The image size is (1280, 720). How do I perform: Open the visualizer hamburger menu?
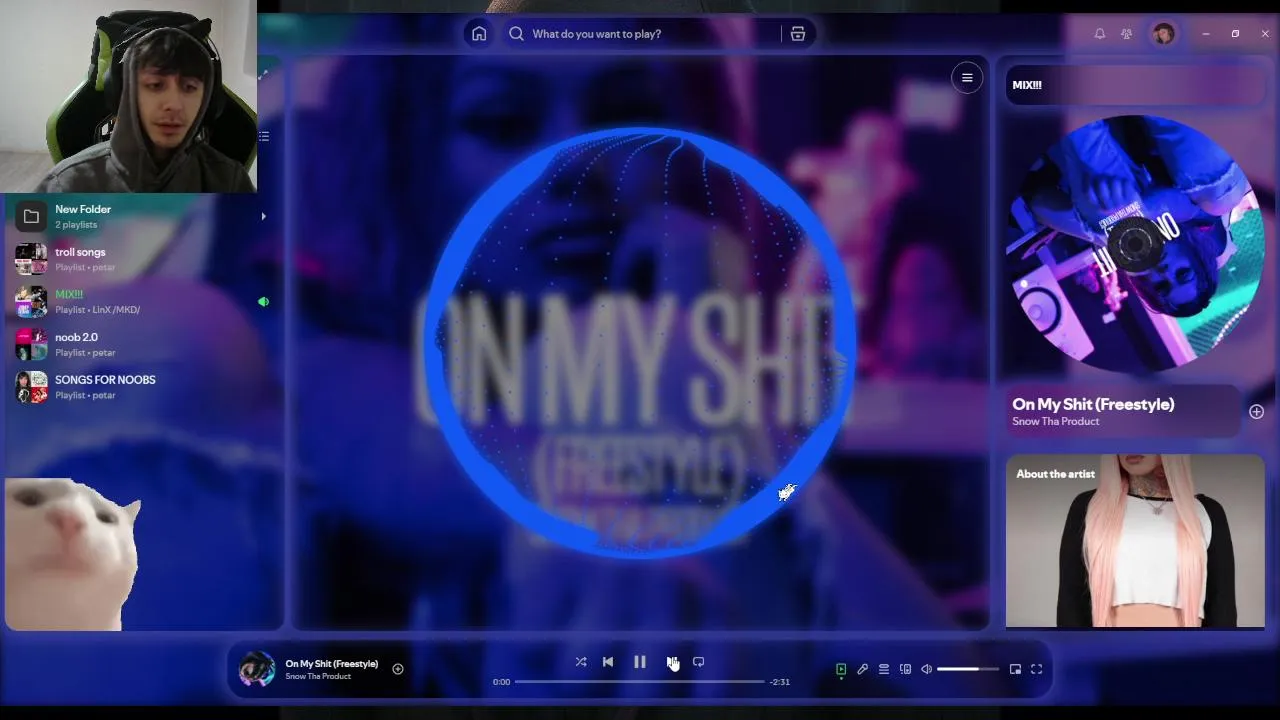coord(967,78)
